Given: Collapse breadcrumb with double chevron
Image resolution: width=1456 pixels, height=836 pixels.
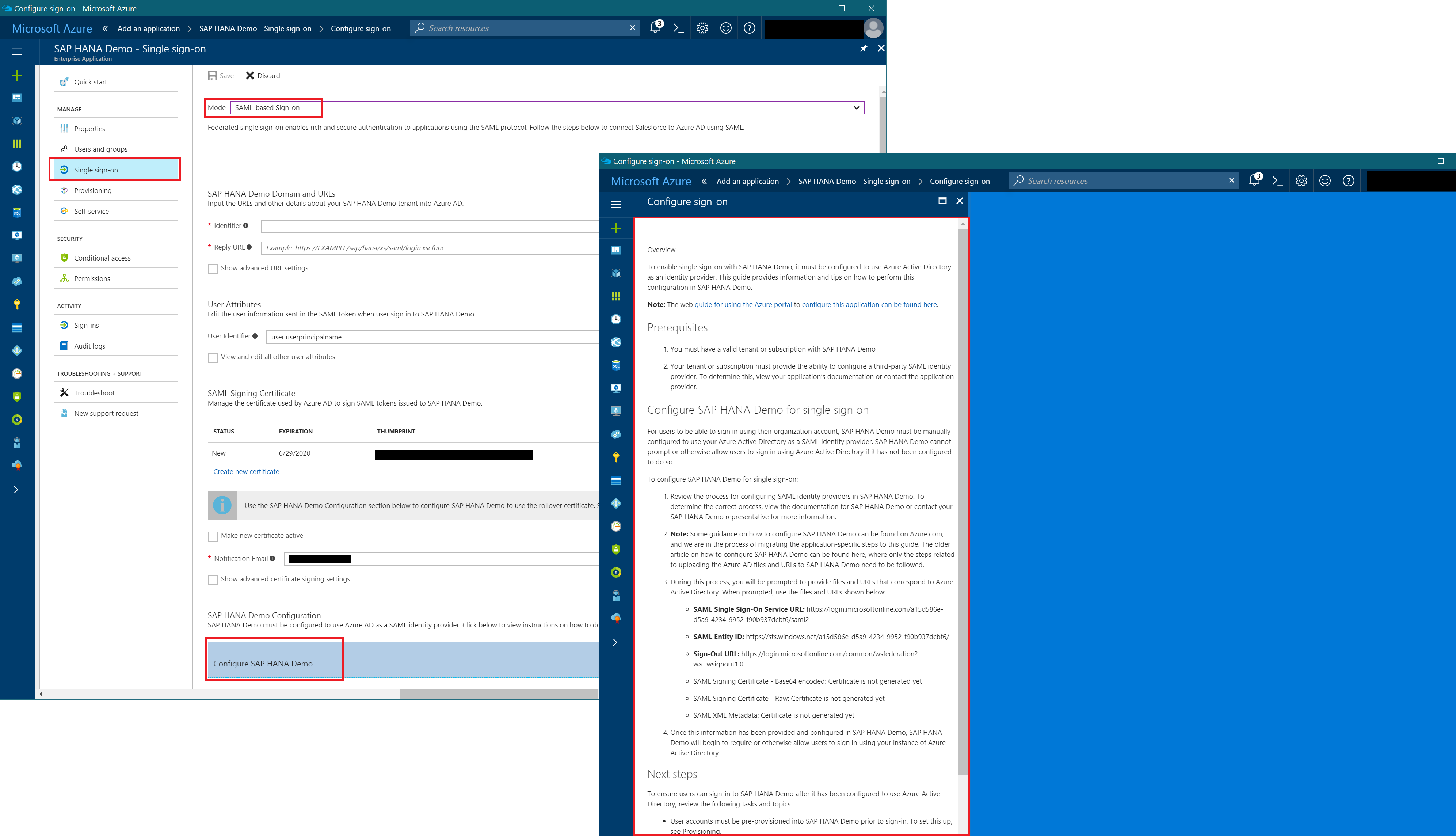Looking at the screenshot, I should click(105, 29).
